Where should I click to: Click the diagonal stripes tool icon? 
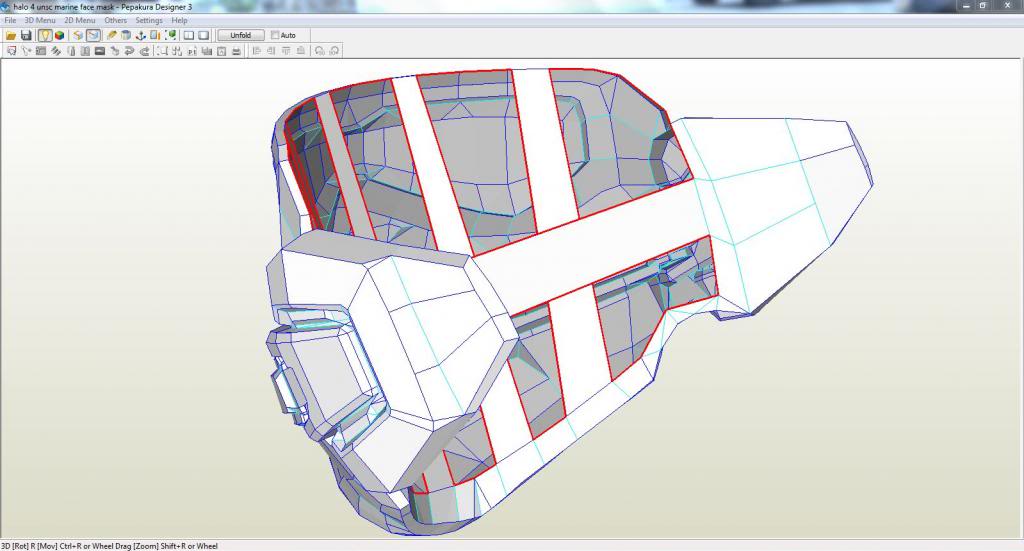pos(56,51)
